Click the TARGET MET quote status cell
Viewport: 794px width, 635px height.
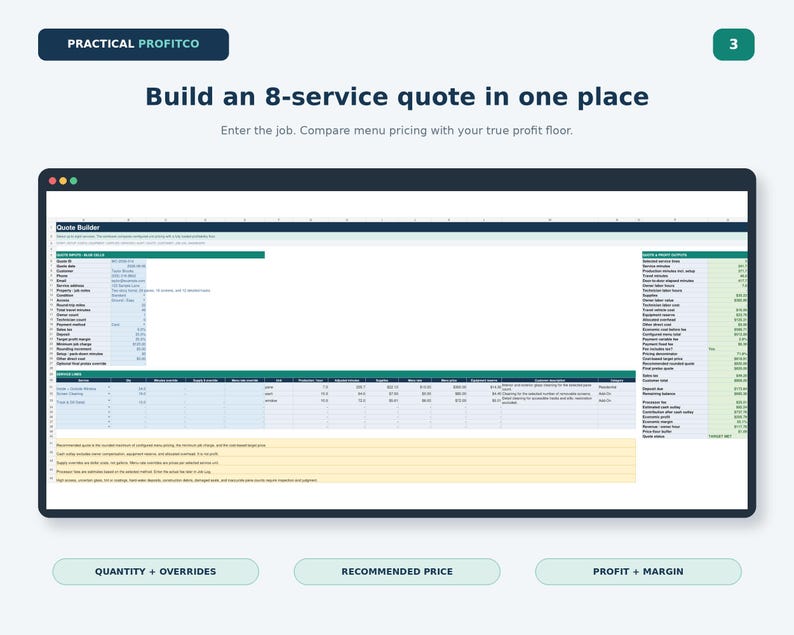coord(728,436)
